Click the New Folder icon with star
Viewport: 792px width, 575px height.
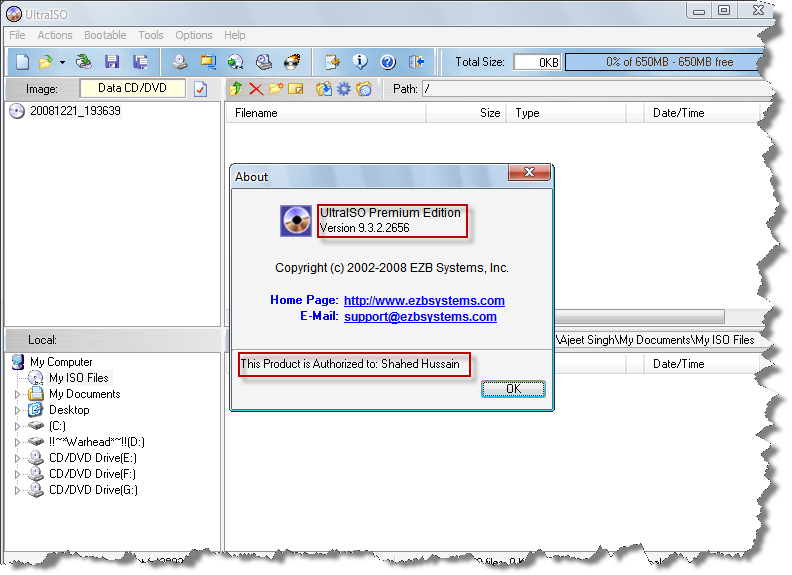[x=276, y=89]
